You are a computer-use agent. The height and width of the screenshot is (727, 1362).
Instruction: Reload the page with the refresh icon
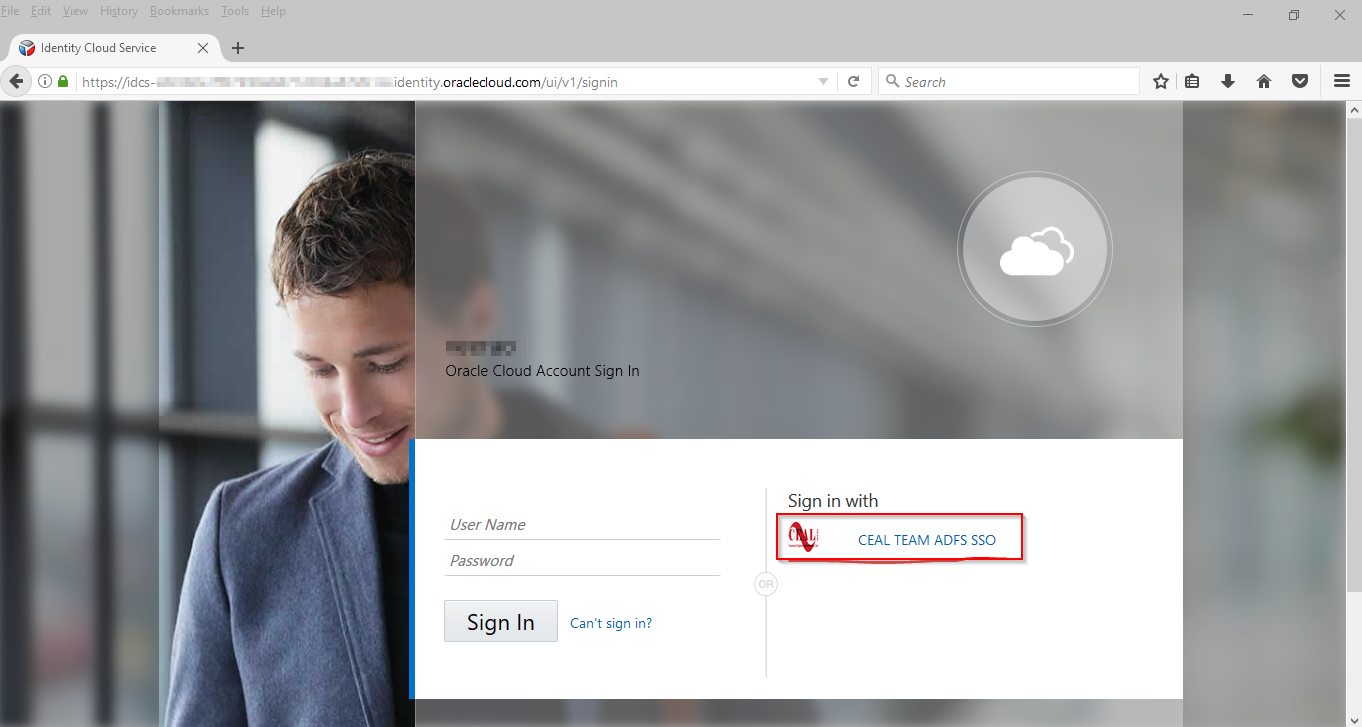(x=853, y=82)
